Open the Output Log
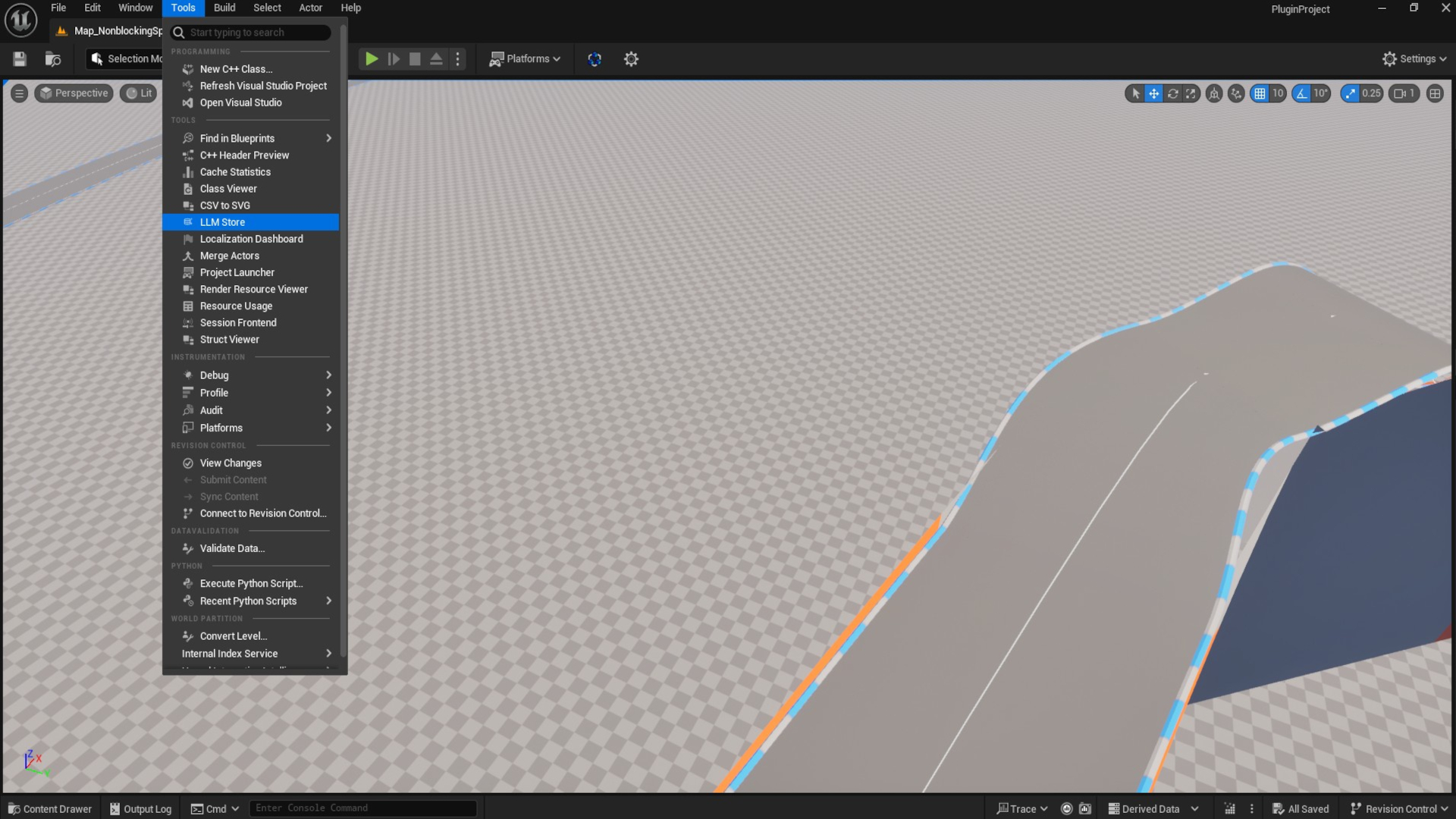 141,809
